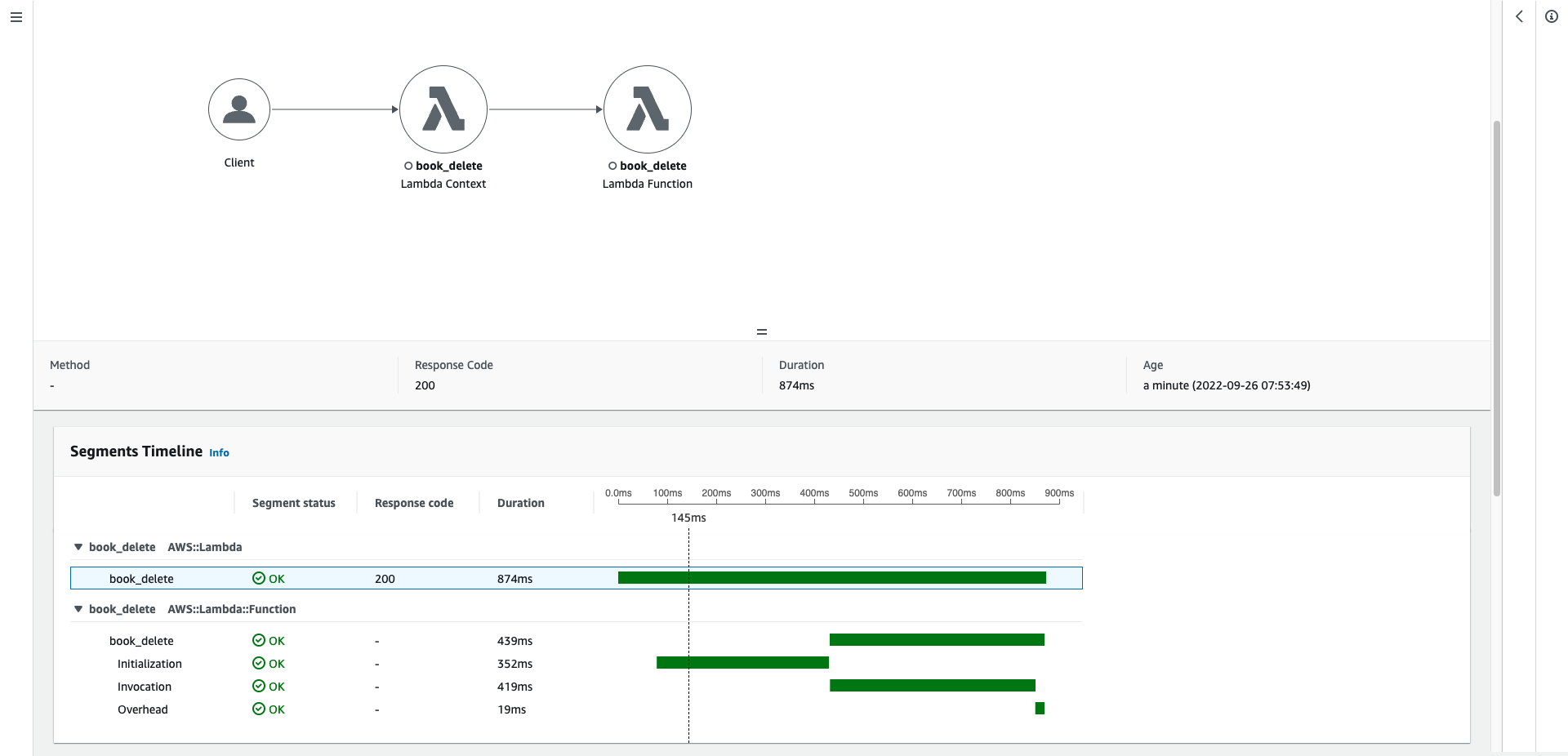Click the 500ms tick on the timeline axis
1568x756 pixels.
tap(863, 493)
